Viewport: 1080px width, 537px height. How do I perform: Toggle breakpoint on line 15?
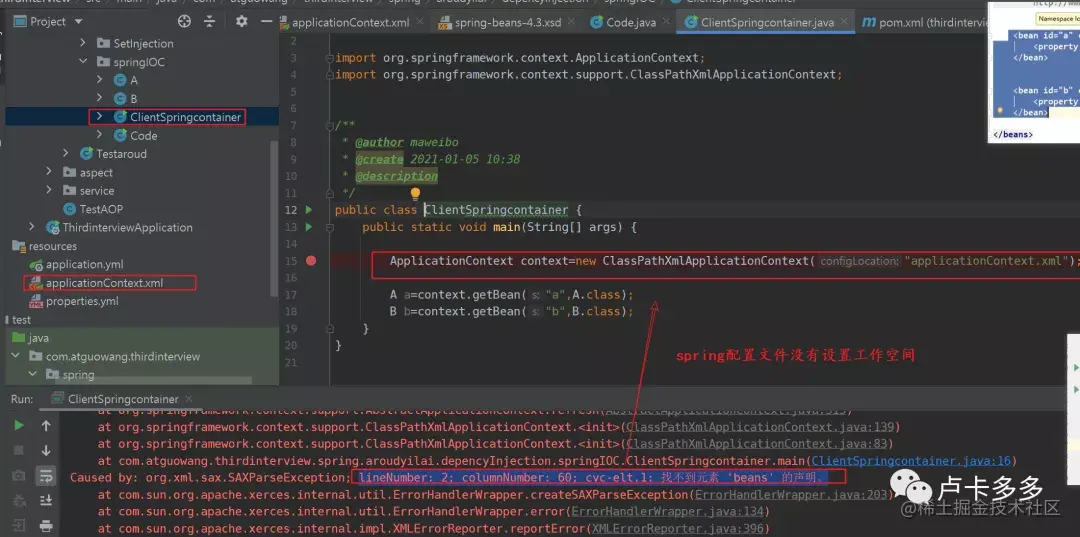(311, 260)
